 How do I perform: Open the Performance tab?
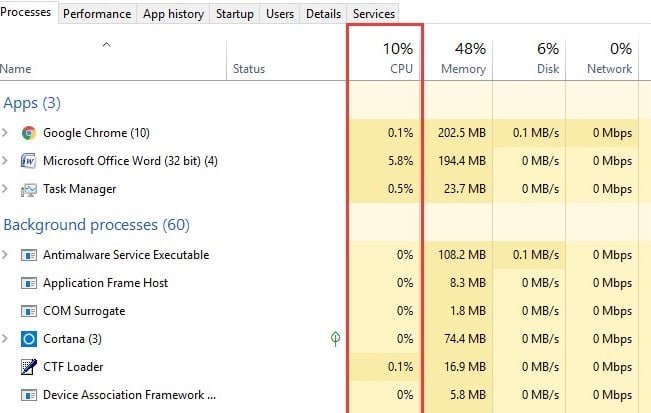pos(97,14)
